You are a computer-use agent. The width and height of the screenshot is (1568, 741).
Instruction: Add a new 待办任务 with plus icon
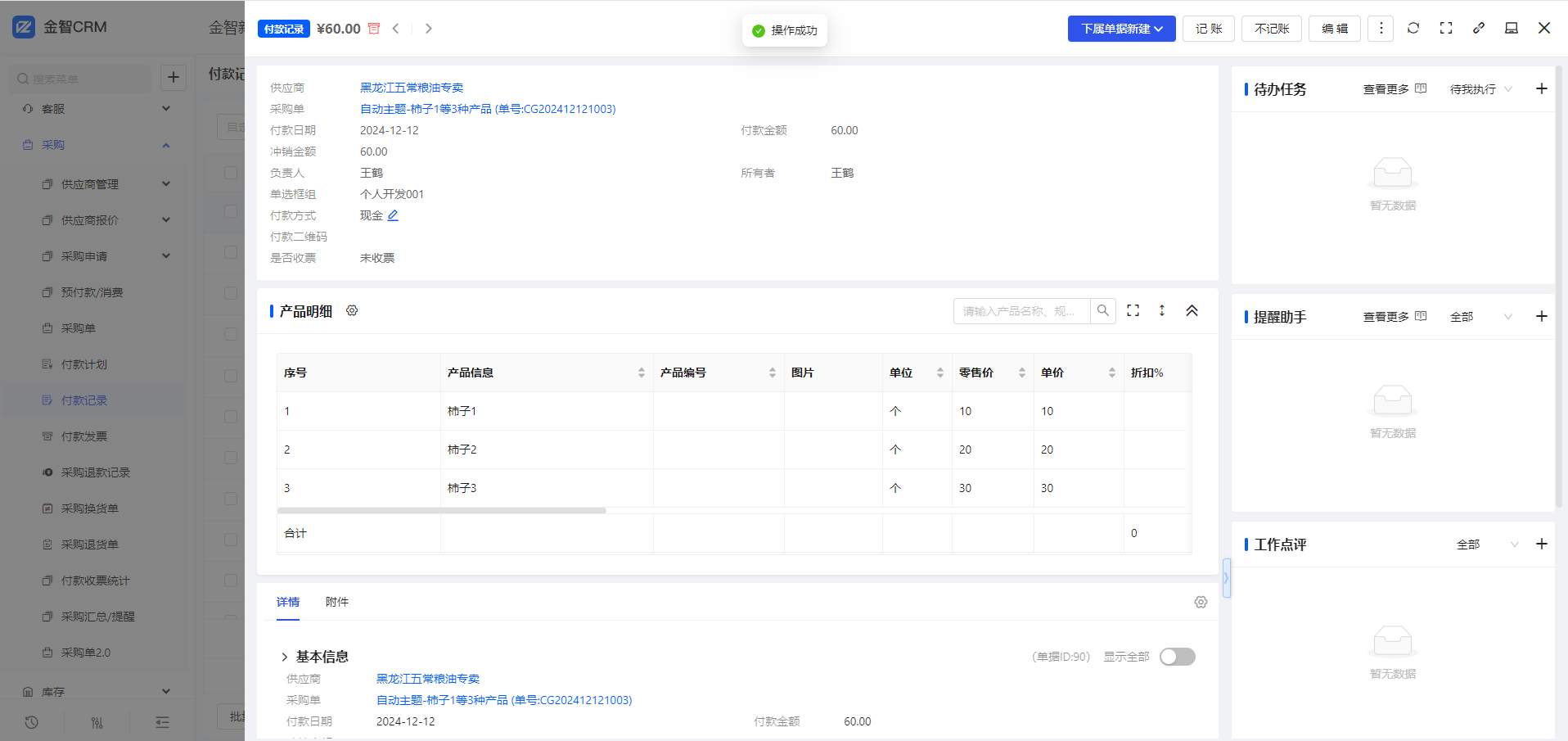coord(1541,89)
